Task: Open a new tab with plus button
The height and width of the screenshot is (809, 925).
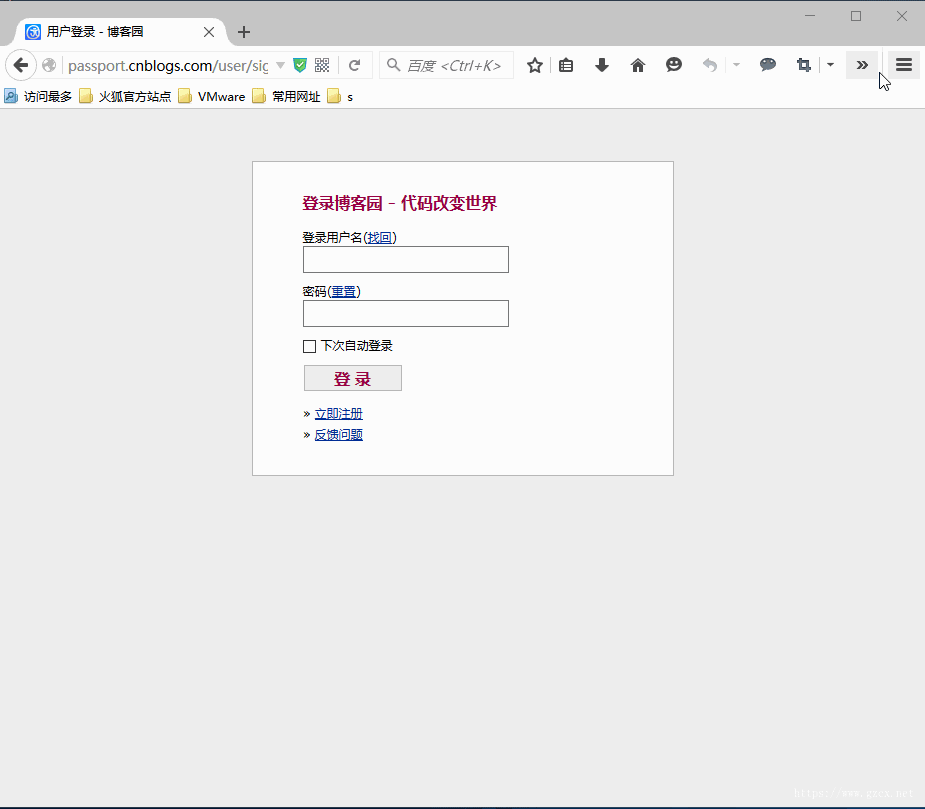Action: (244, 32)
